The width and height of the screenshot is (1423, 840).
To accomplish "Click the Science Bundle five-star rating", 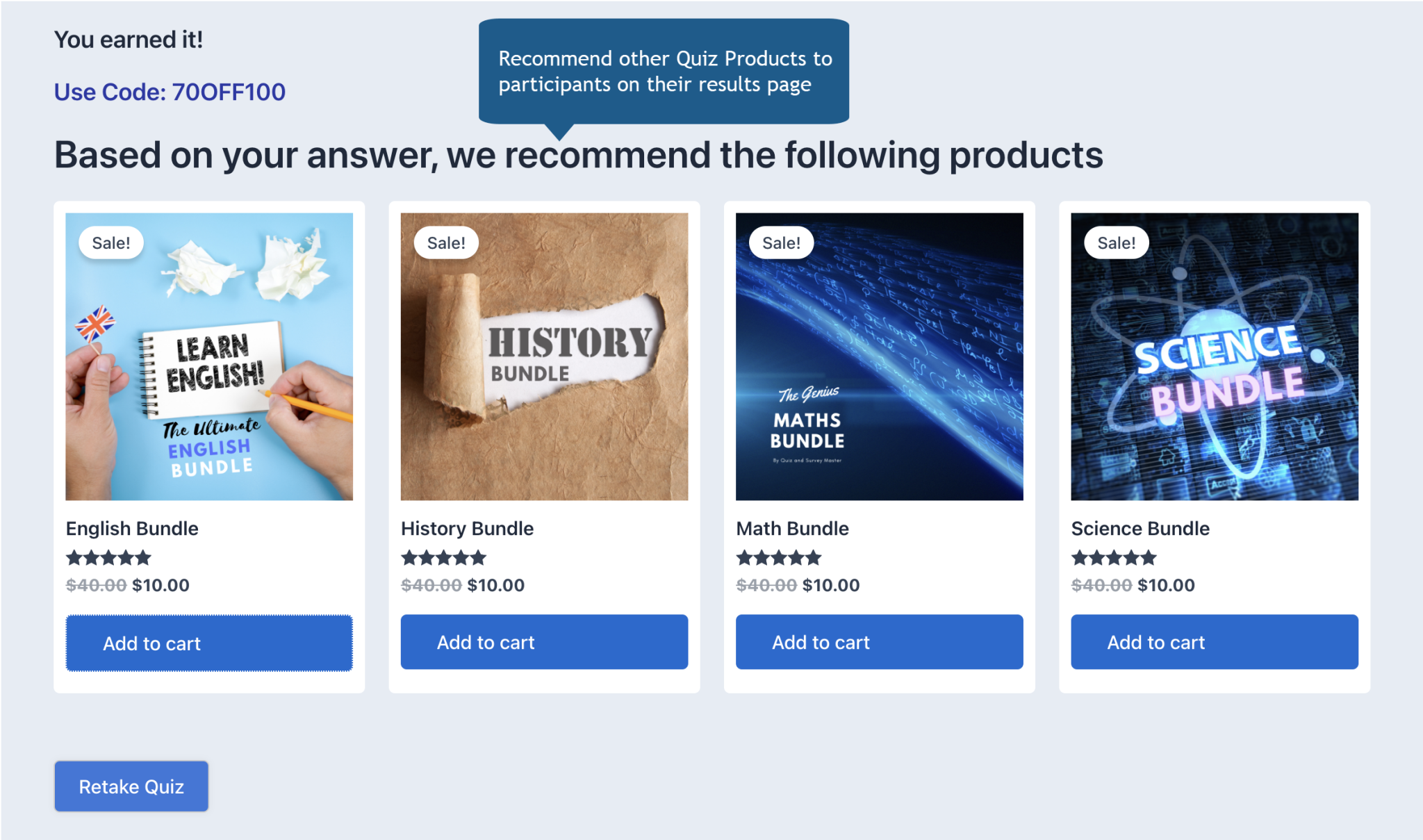I will [x=1113, y=557].
